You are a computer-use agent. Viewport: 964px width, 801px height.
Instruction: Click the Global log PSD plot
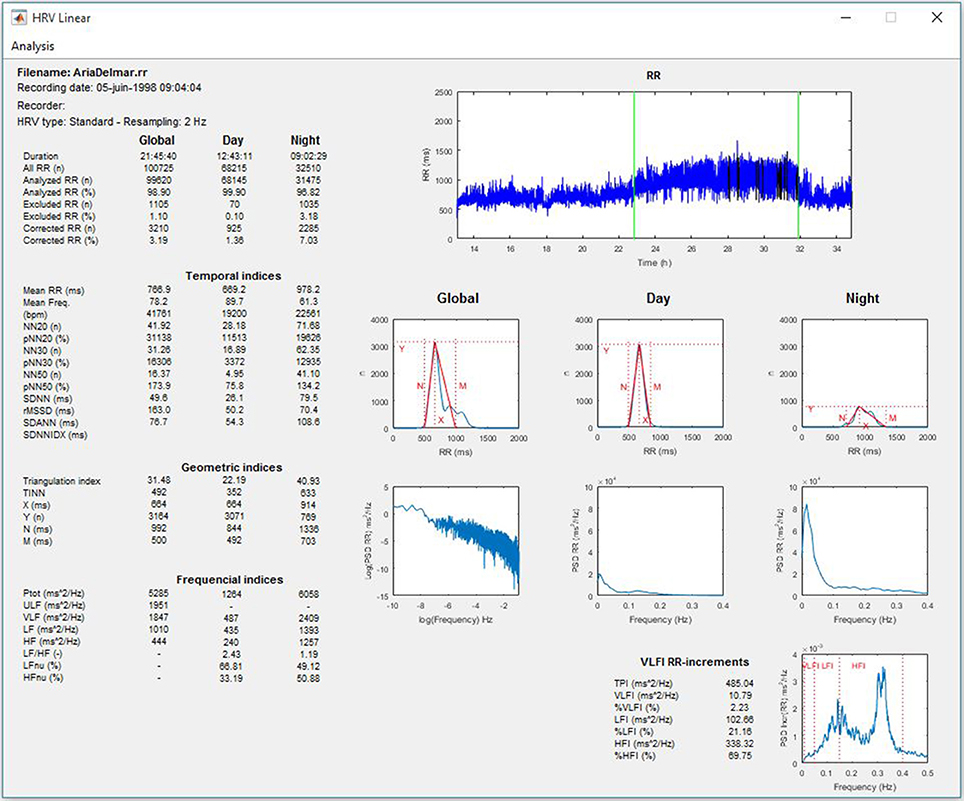pos(456,541)
